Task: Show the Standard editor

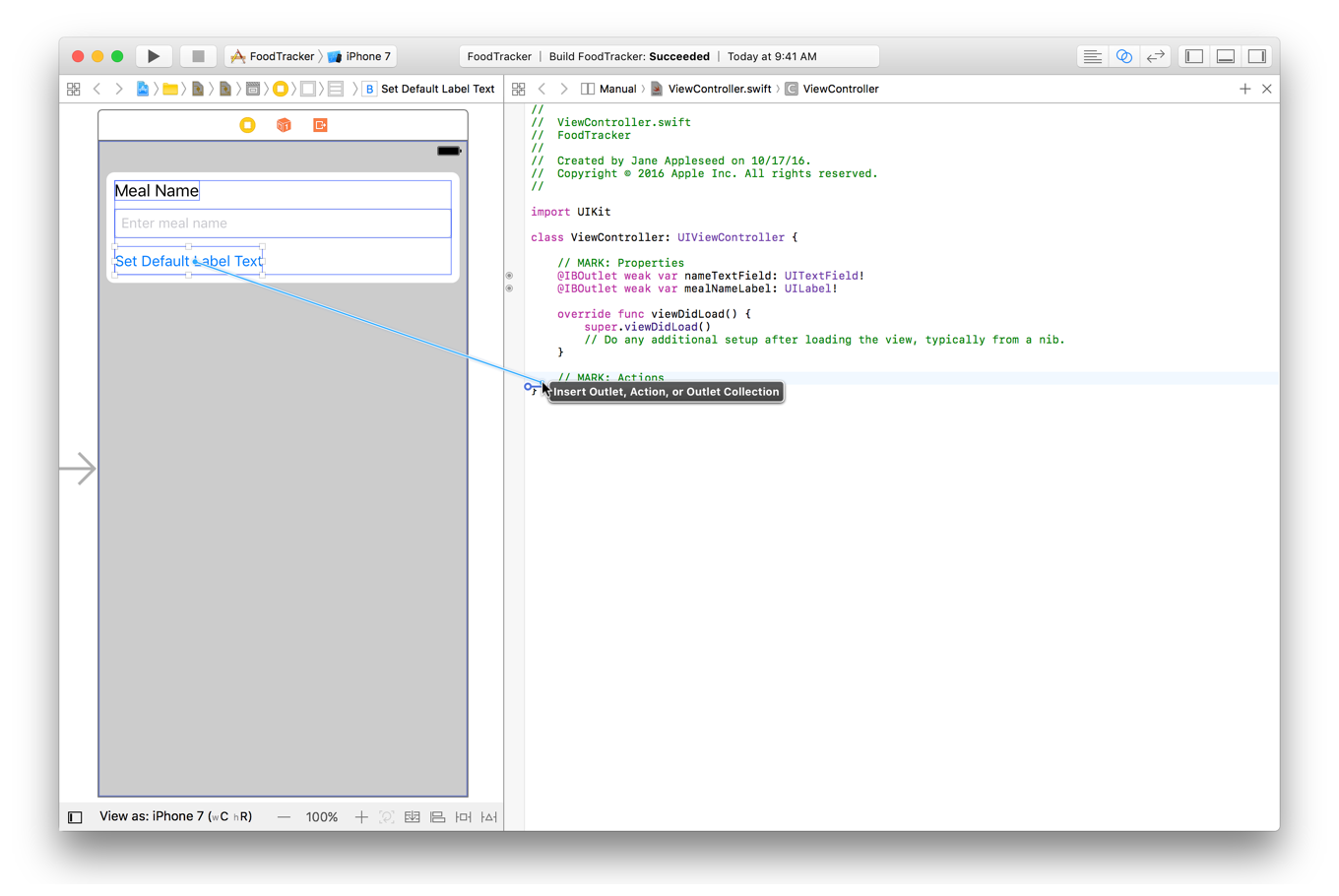Action: click(x=1092, y=56)
